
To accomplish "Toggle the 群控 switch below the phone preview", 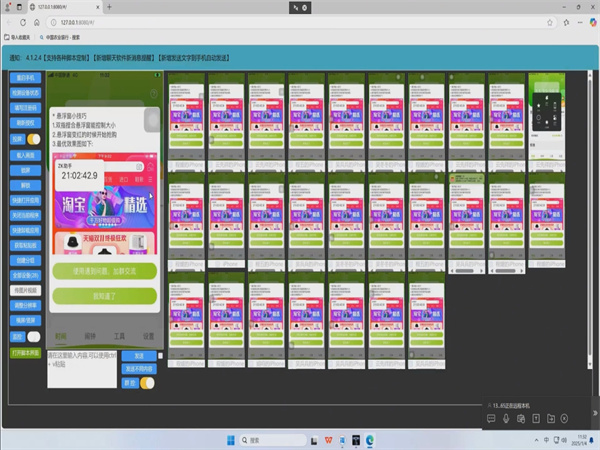I will tap(147, 382).
